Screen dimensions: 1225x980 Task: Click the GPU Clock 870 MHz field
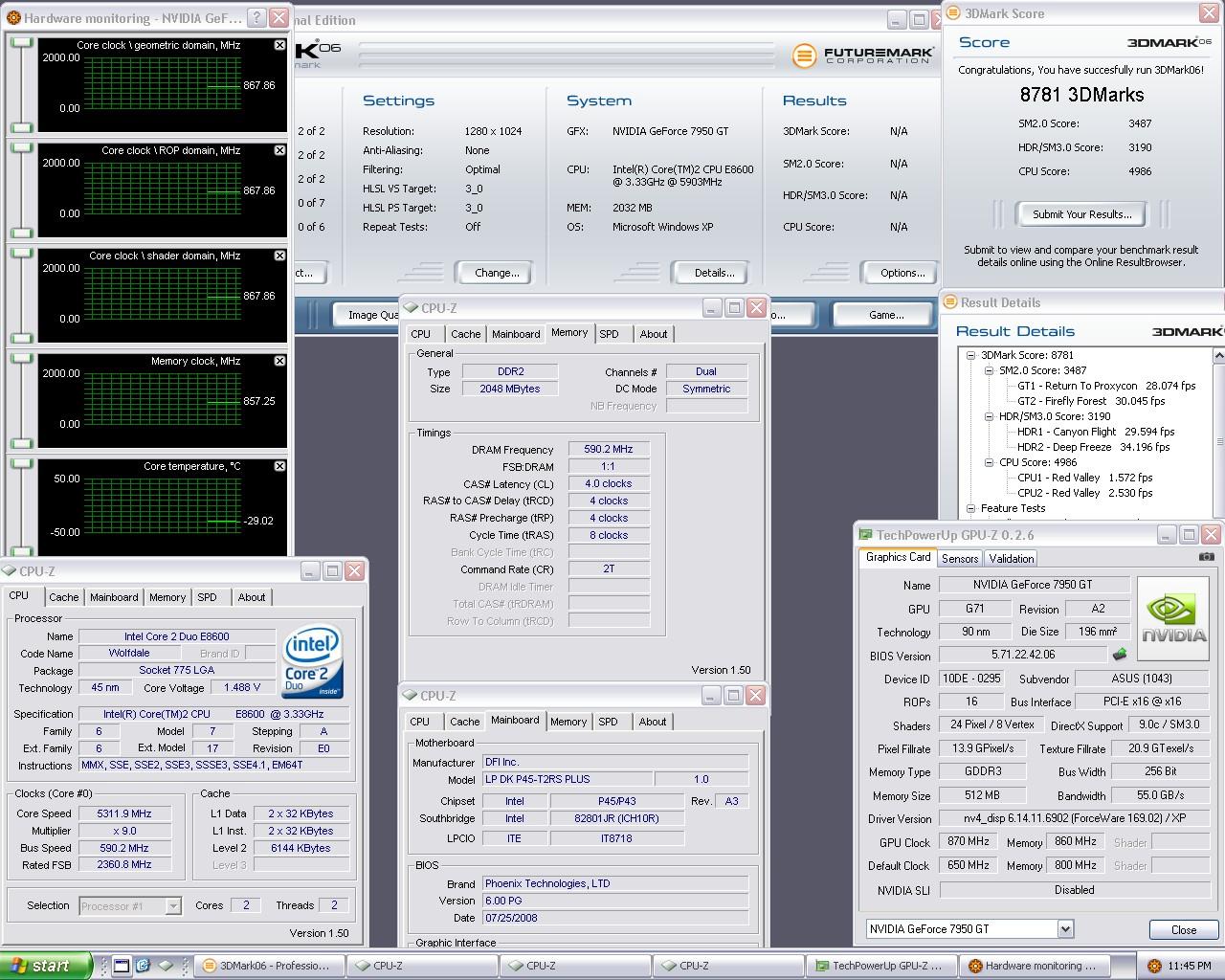point(969,842)
